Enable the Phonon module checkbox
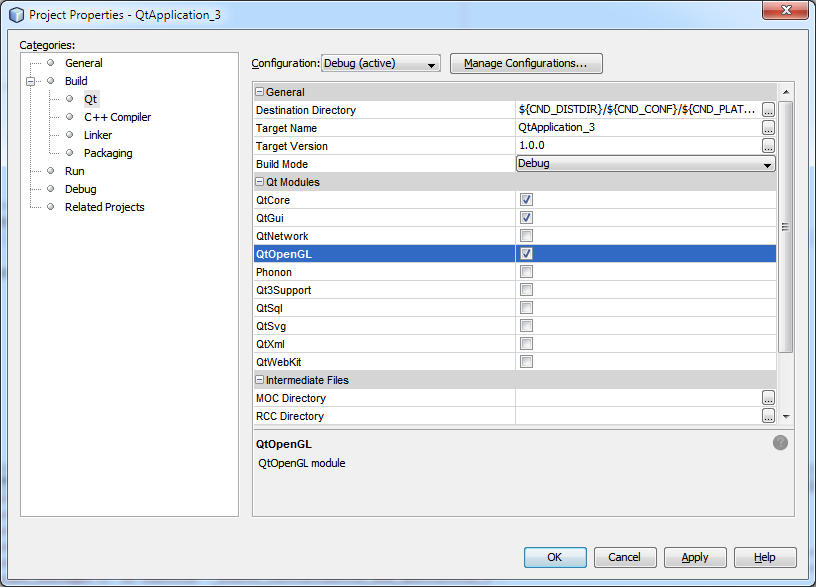The image size is (816, 587). [x=526, y=272]
